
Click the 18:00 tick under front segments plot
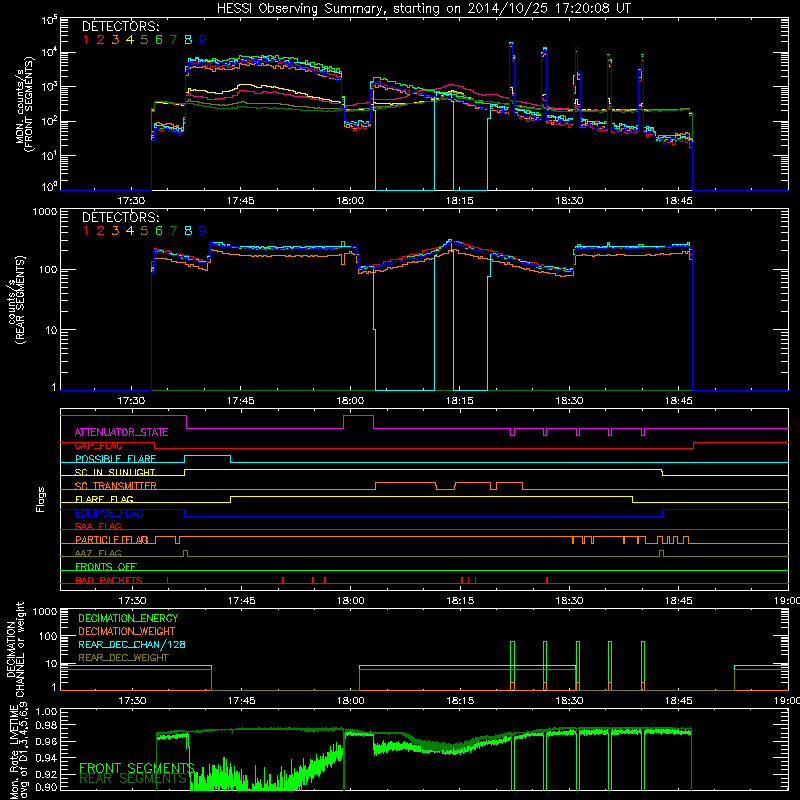coord(350,201)
